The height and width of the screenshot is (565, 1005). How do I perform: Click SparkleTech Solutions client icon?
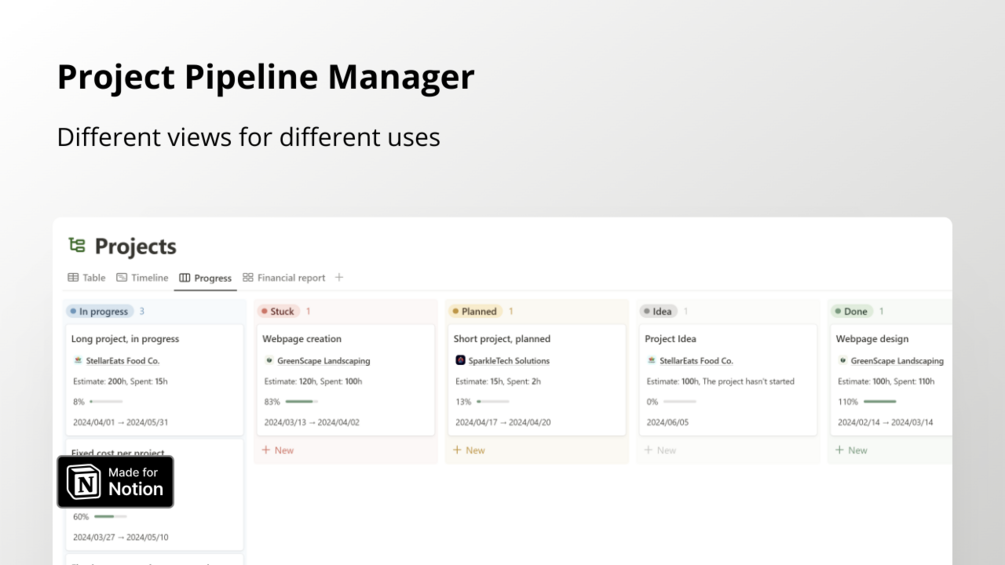point(460,361)
